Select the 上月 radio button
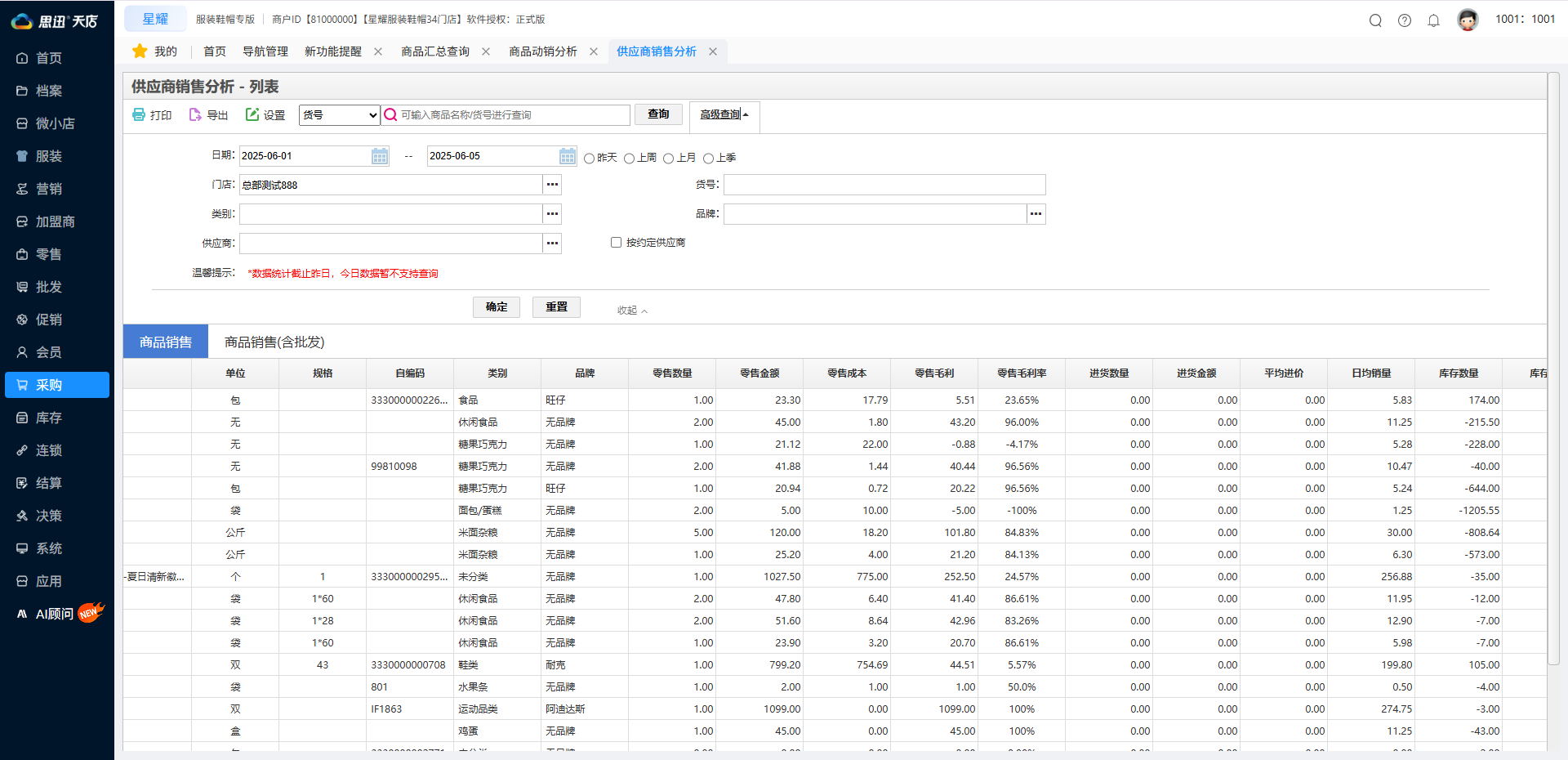Screen dimensions: 1568x760 pos(668,159)
